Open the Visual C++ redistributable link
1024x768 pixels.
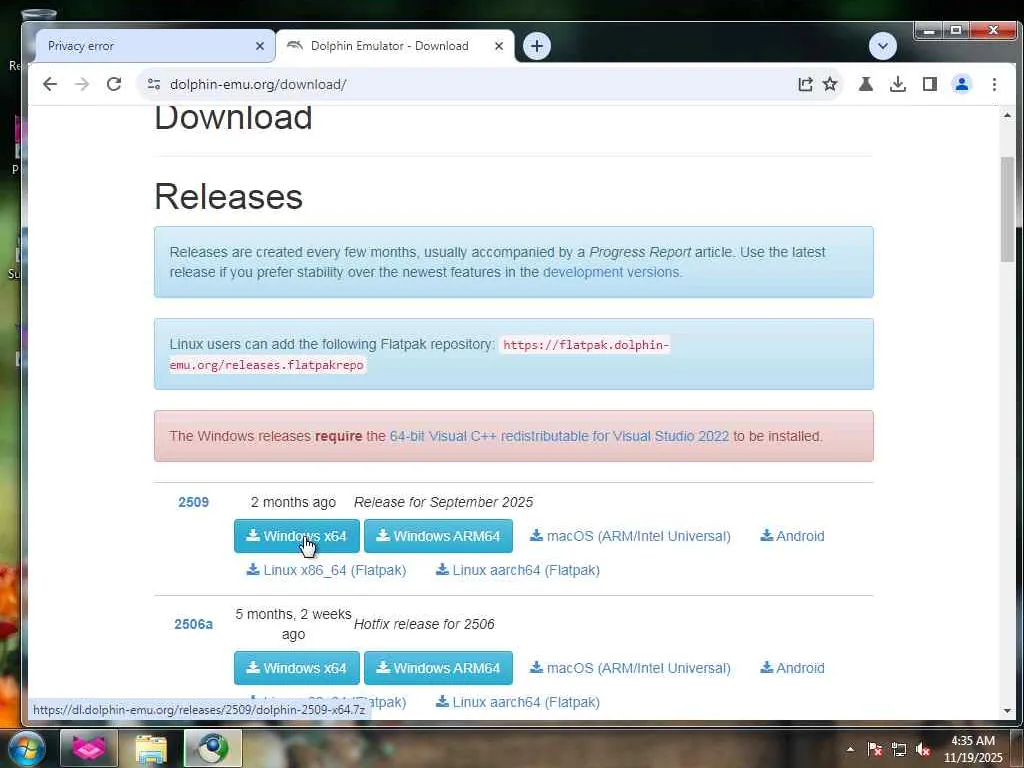click(559, 436)
